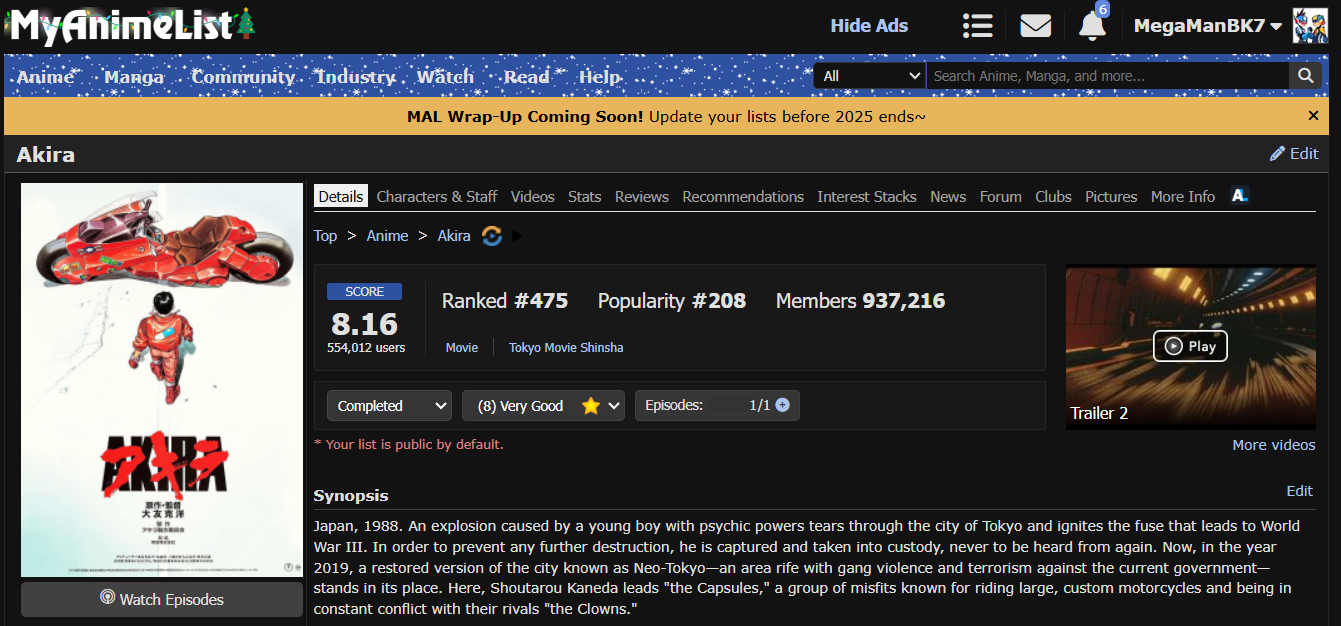The width and height of the screenshot is (1341, 626).
Task: Open the Community menu
Action: (243, 77)
